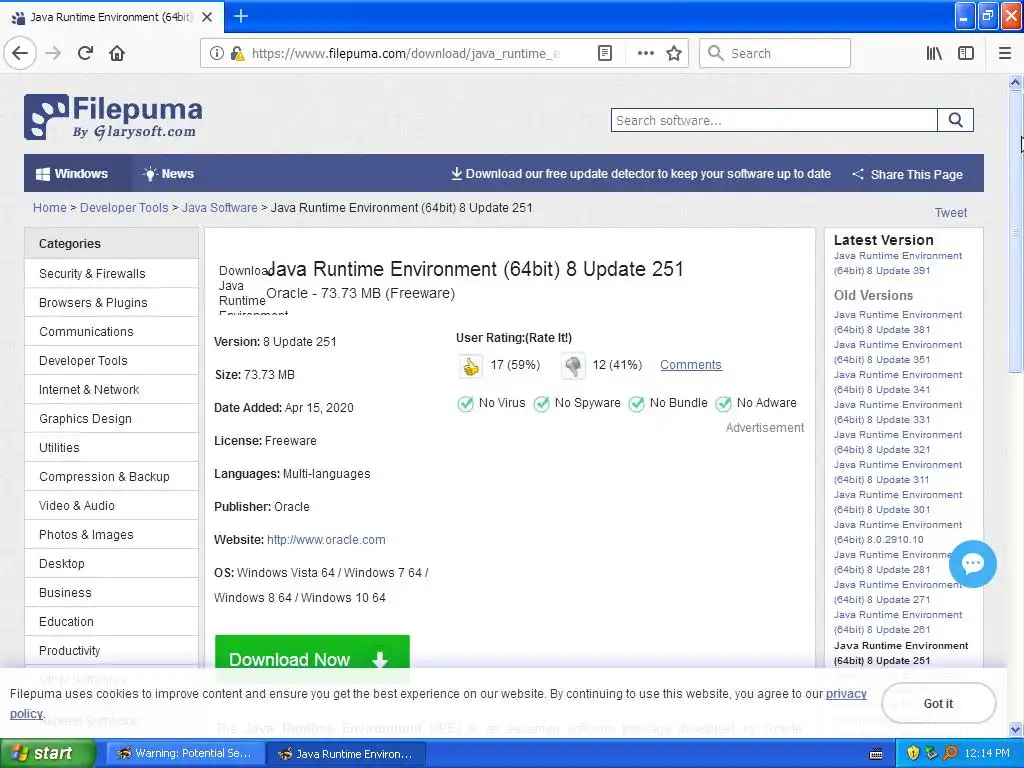Go back using the browser back arrow
Screen dimensions: 1024x768
[20, 53]
